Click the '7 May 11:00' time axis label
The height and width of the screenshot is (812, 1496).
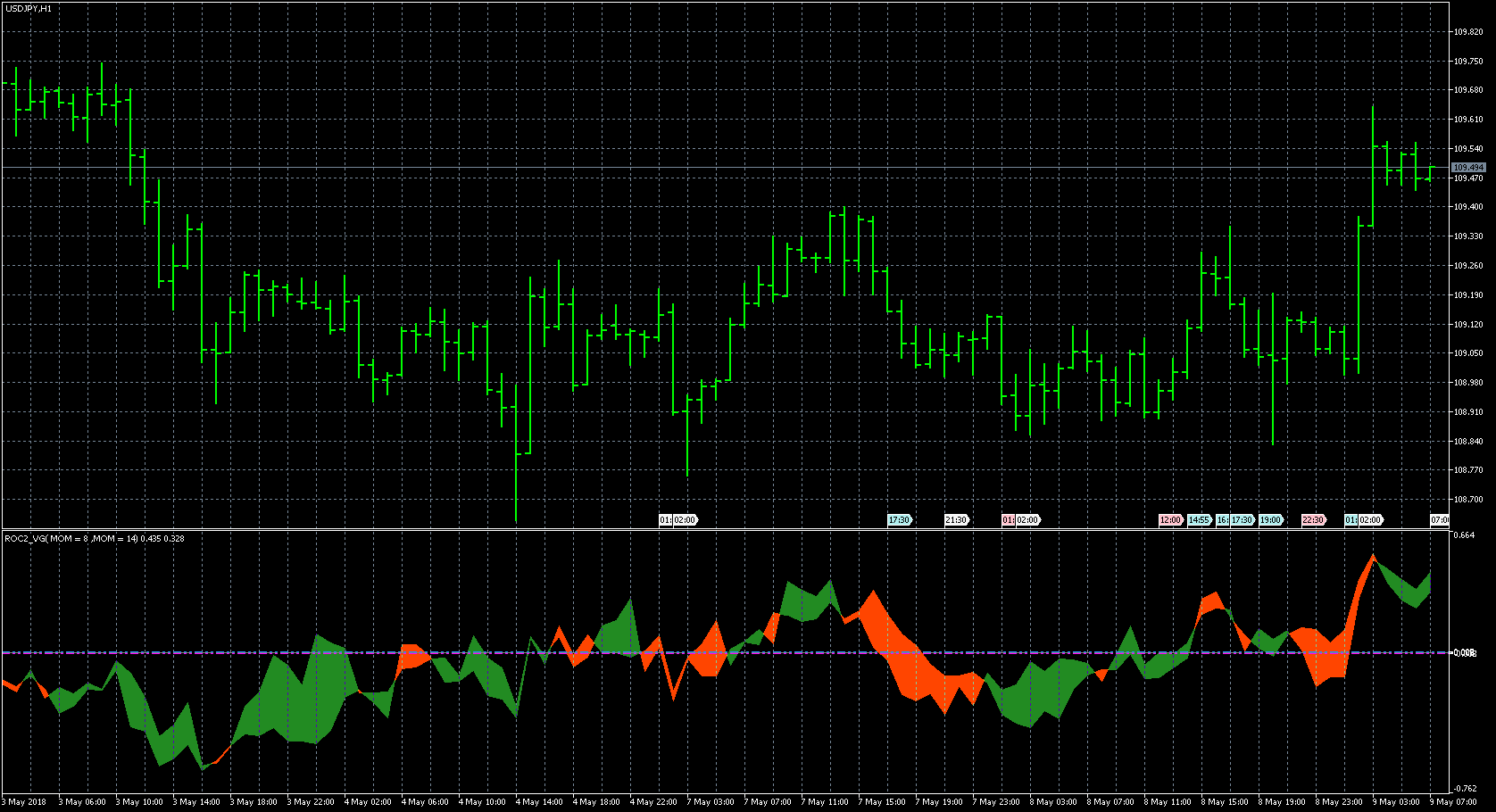[x=825, y=802]
